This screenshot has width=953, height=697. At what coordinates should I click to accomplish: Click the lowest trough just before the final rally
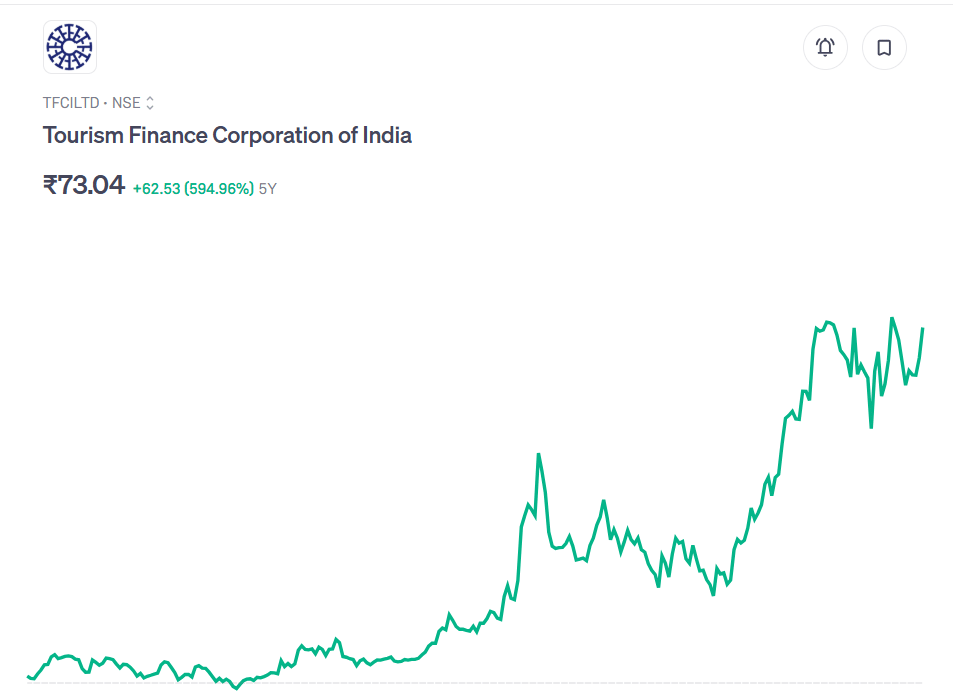[713, 594]
